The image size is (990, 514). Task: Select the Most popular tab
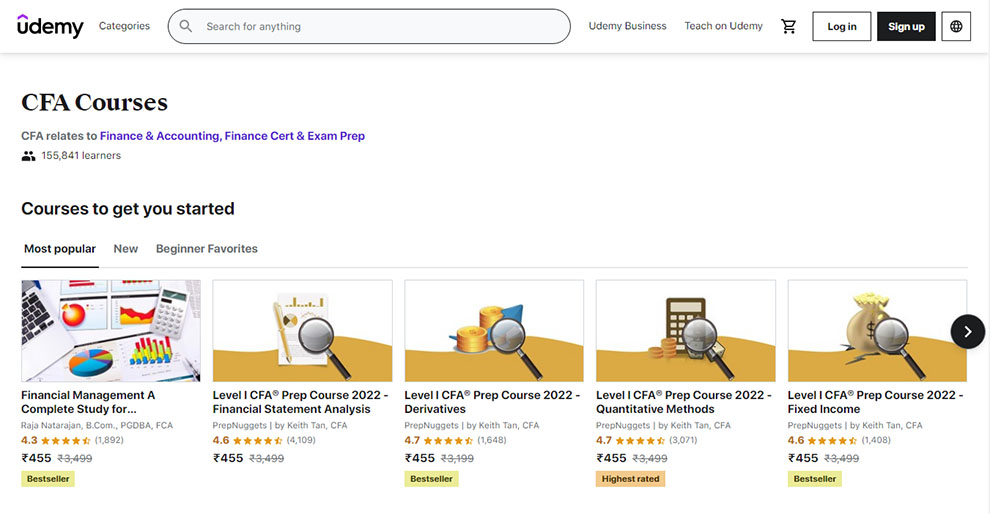(60, 249)
